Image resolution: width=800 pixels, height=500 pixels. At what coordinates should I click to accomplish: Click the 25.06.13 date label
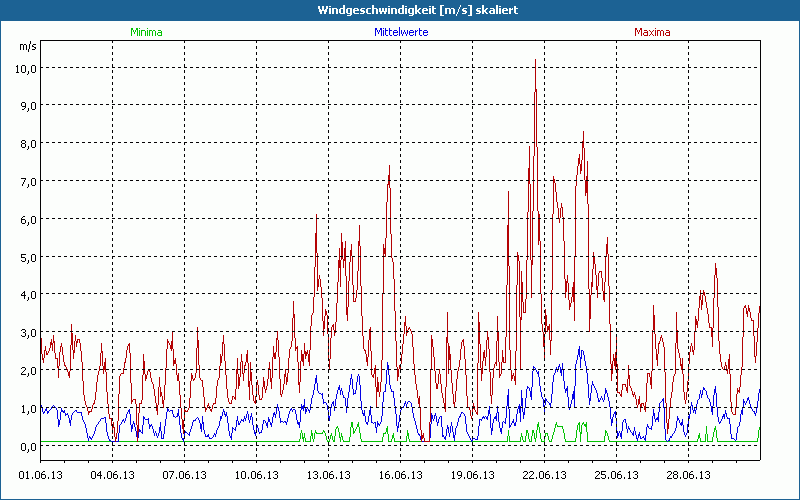[x=617, y=475]
